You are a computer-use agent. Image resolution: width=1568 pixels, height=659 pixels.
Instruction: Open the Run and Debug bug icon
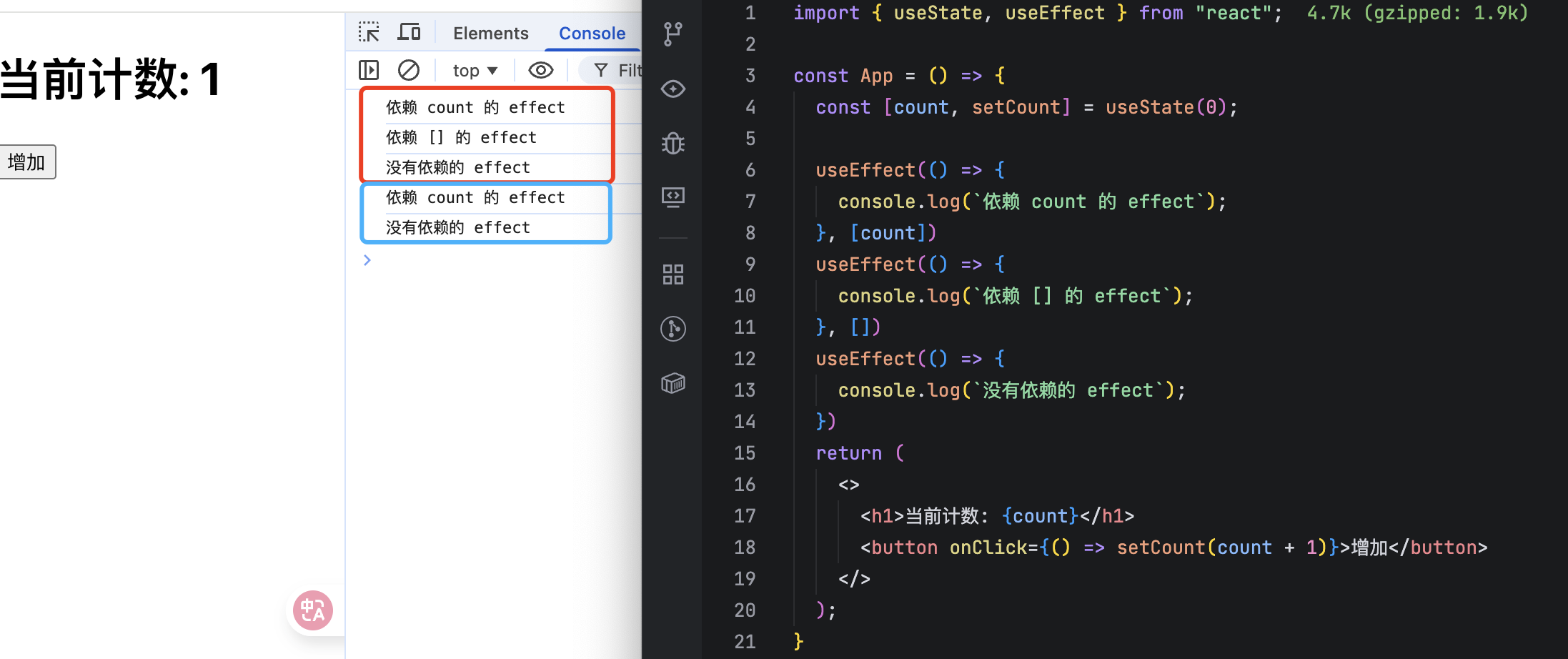coord(673,144)
